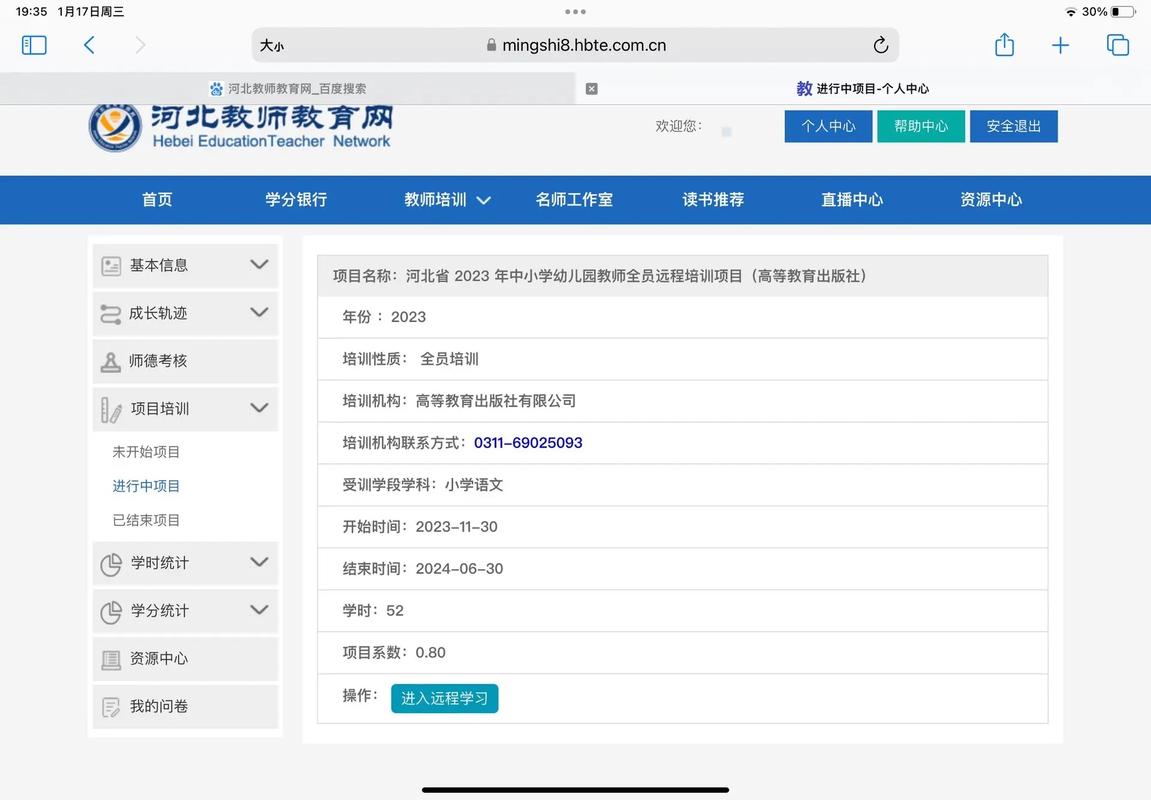
Task: Tap the phone number 0311-69025093 link
Action: click(x=528, y=442)
